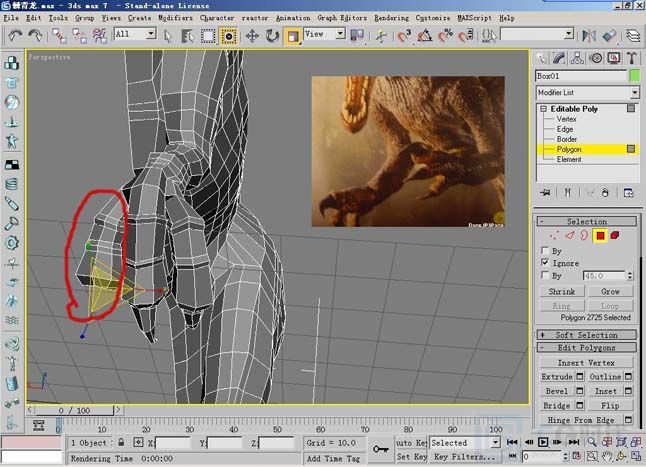Click the Angle Snap toggle icon
Viewport: 646px width, 467px height.
click(x=424, y=36)
